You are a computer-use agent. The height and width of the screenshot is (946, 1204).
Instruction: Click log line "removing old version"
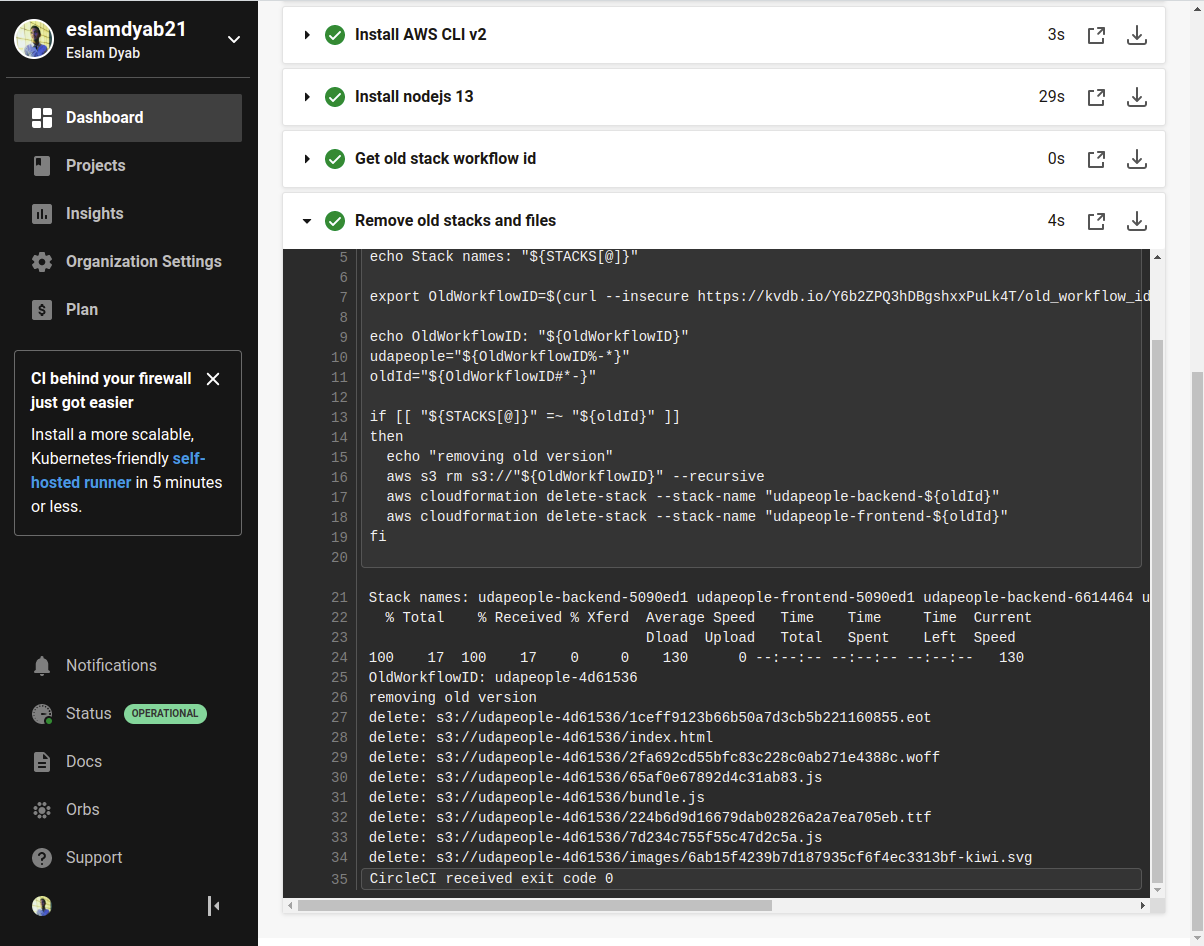(x=453, y=698)
